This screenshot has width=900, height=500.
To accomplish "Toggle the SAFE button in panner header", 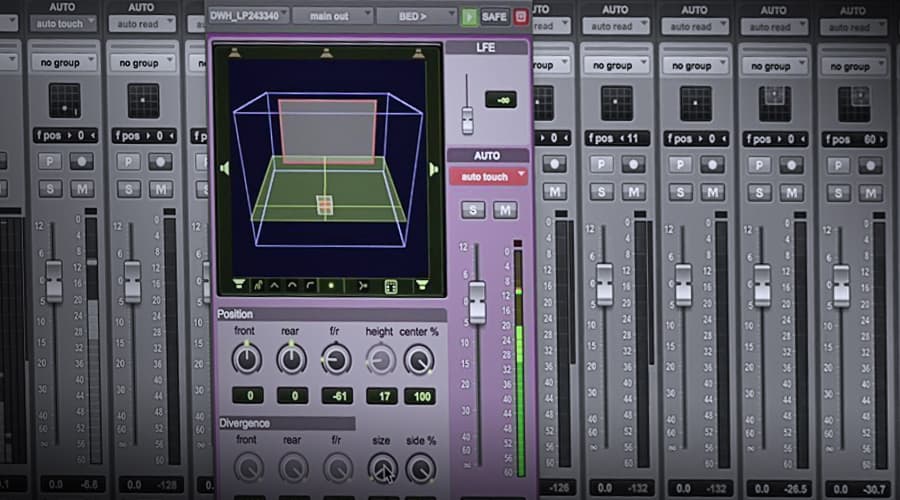I will 494,17.
